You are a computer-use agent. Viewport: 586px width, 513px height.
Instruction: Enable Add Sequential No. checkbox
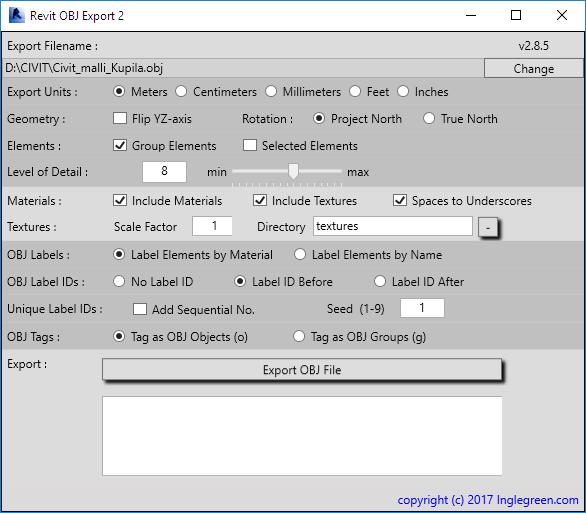point(140,309)
